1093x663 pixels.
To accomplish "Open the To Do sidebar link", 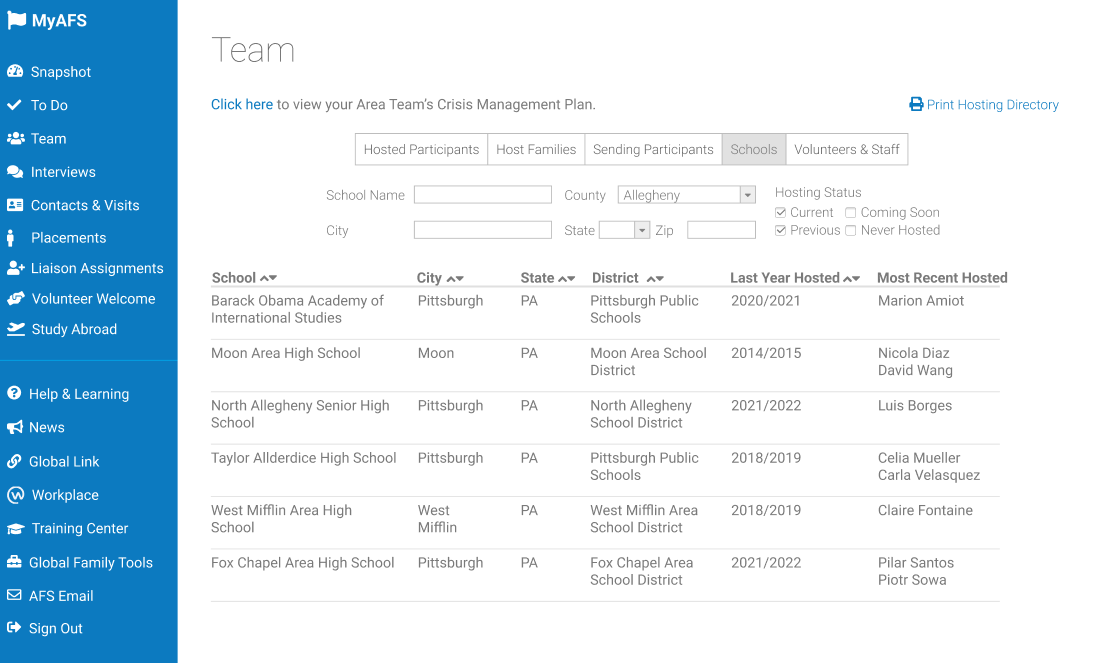I will click(x=49, y=105).
